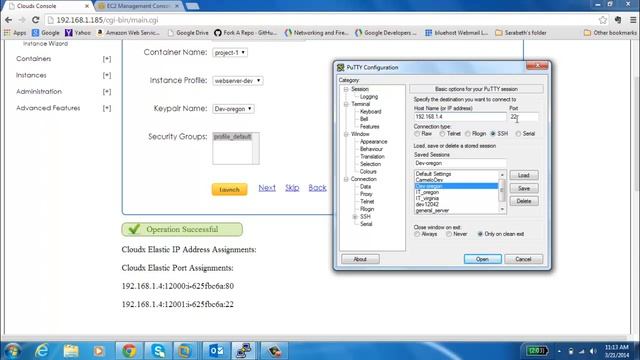Bookmark this page with star icon
The height and width of the screenshot is (360, 640).
coord(603,20)
